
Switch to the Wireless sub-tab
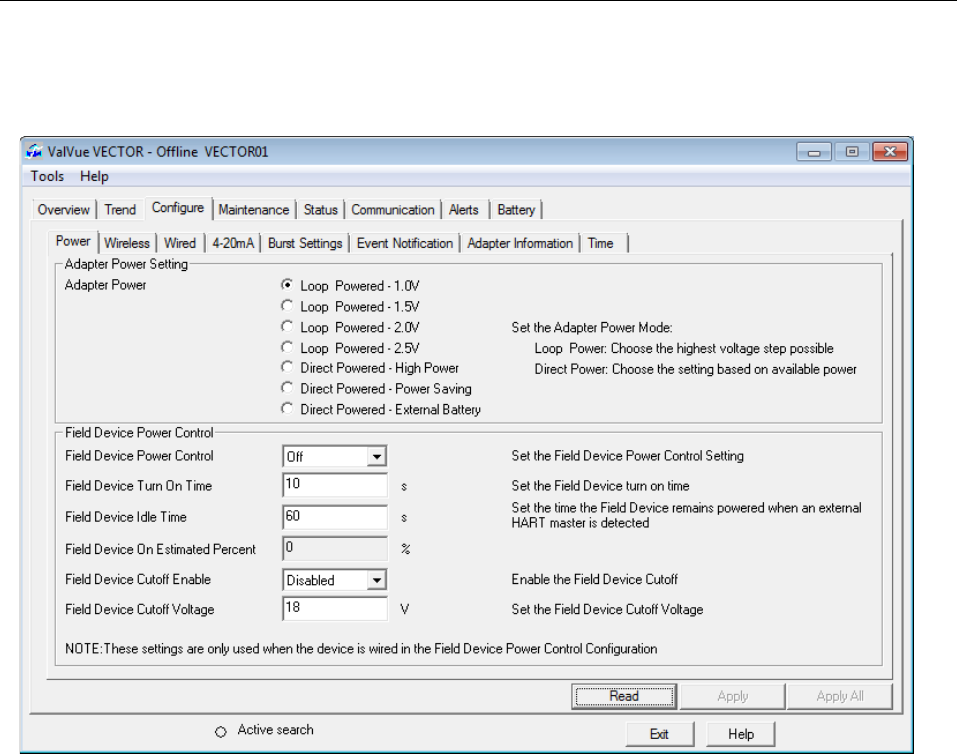tap(127, 244)
